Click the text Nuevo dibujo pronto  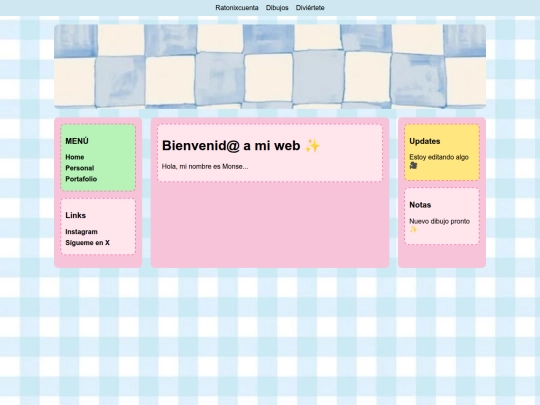[x=439, y=221]
